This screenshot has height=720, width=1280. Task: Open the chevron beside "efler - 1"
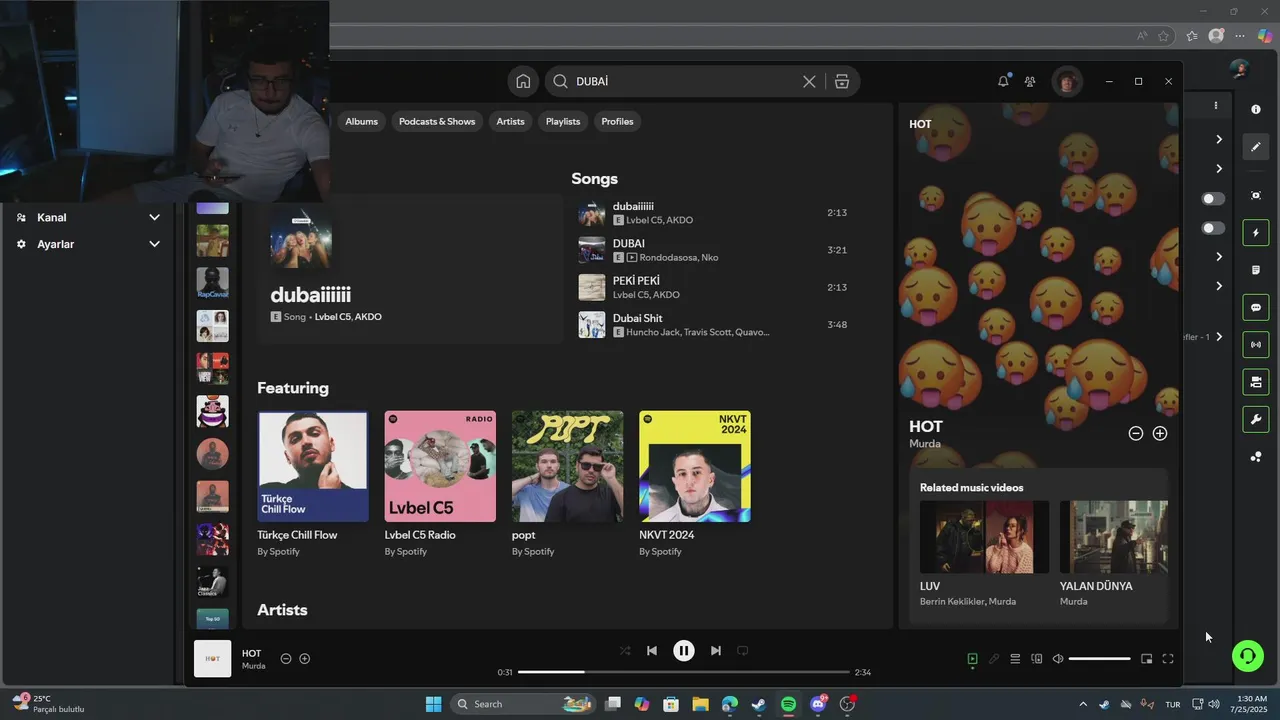point(1219,337)
